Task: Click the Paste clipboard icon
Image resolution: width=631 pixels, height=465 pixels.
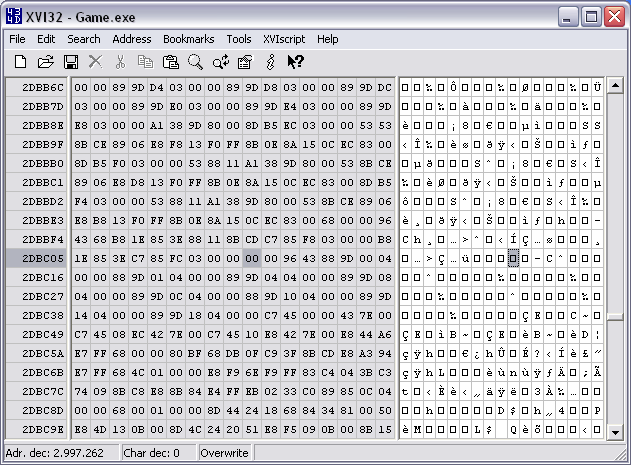Action: pyautogui.click(x=170, y=62)
